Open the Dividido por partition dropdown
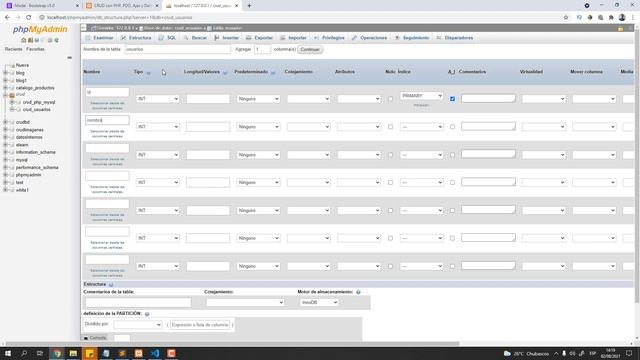 coord(138,324)
